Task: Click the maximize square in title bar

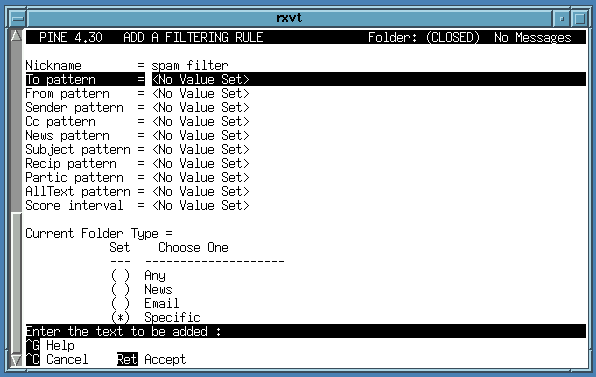Action: click(580, 18)
